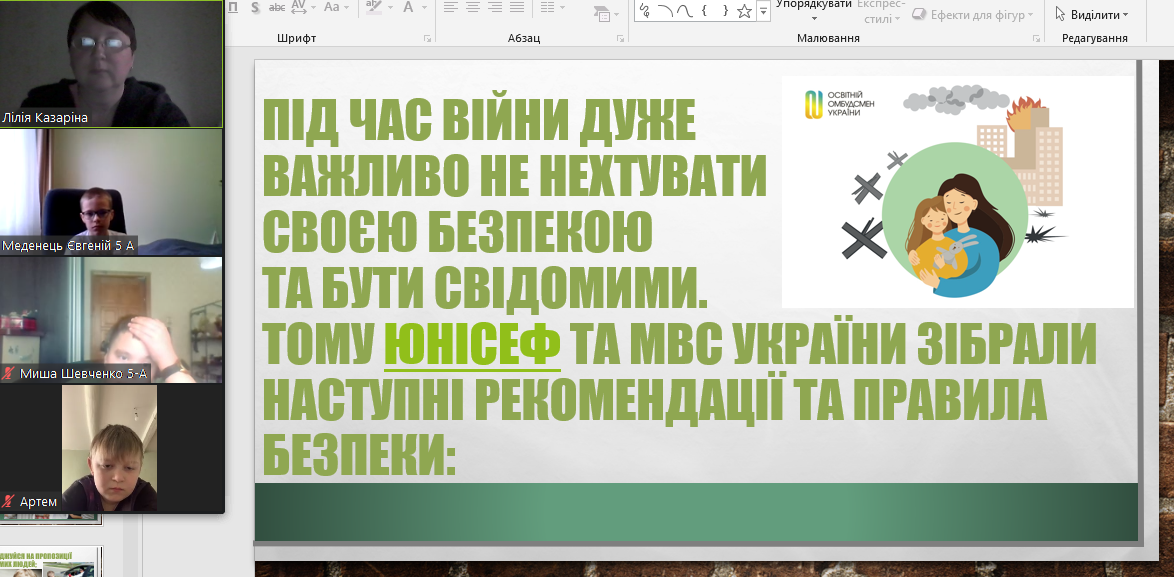Open the Шрифт dialog launcher
The width and height of the screenshot is (1174, 577).
pyautogui.click(x=427, y=38)
